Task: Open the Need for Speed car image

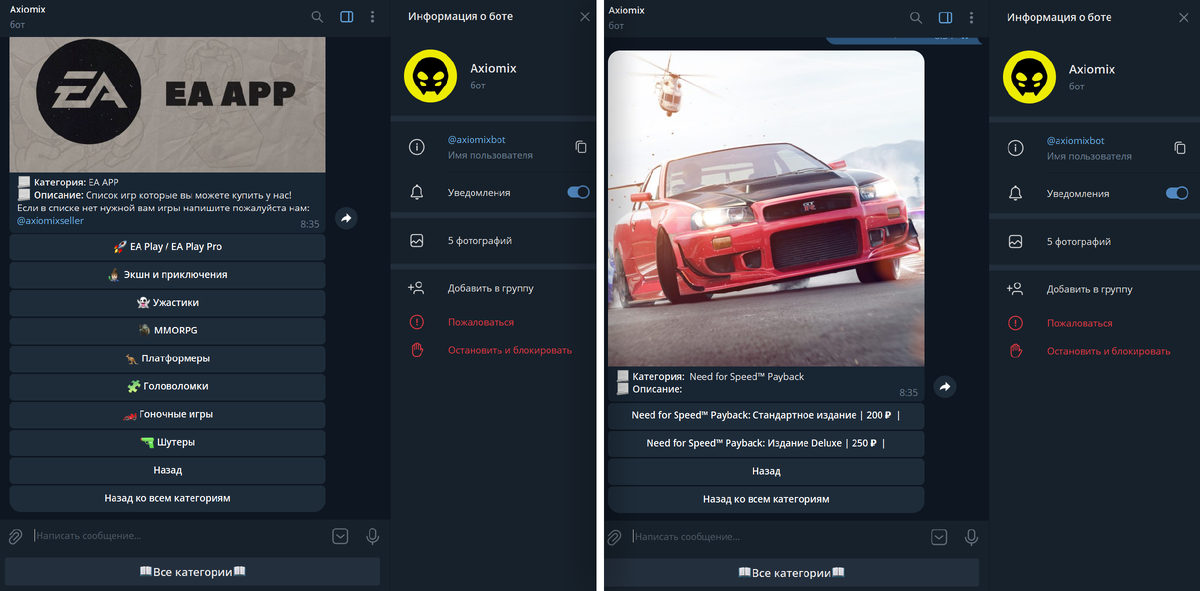Action: [x=766, y=208]
